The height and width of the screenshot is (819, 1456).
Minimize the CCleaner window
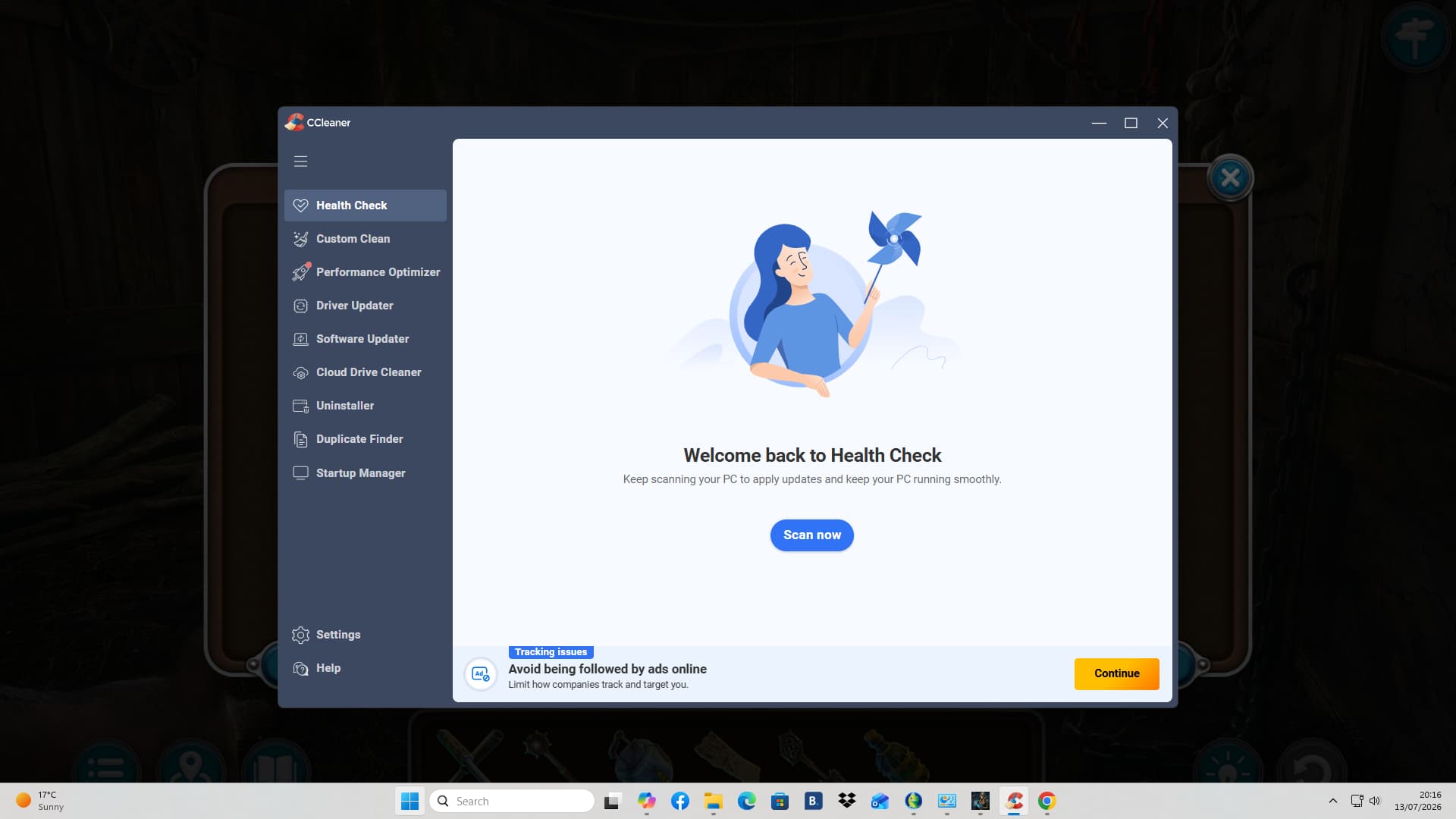[1099, 123]
